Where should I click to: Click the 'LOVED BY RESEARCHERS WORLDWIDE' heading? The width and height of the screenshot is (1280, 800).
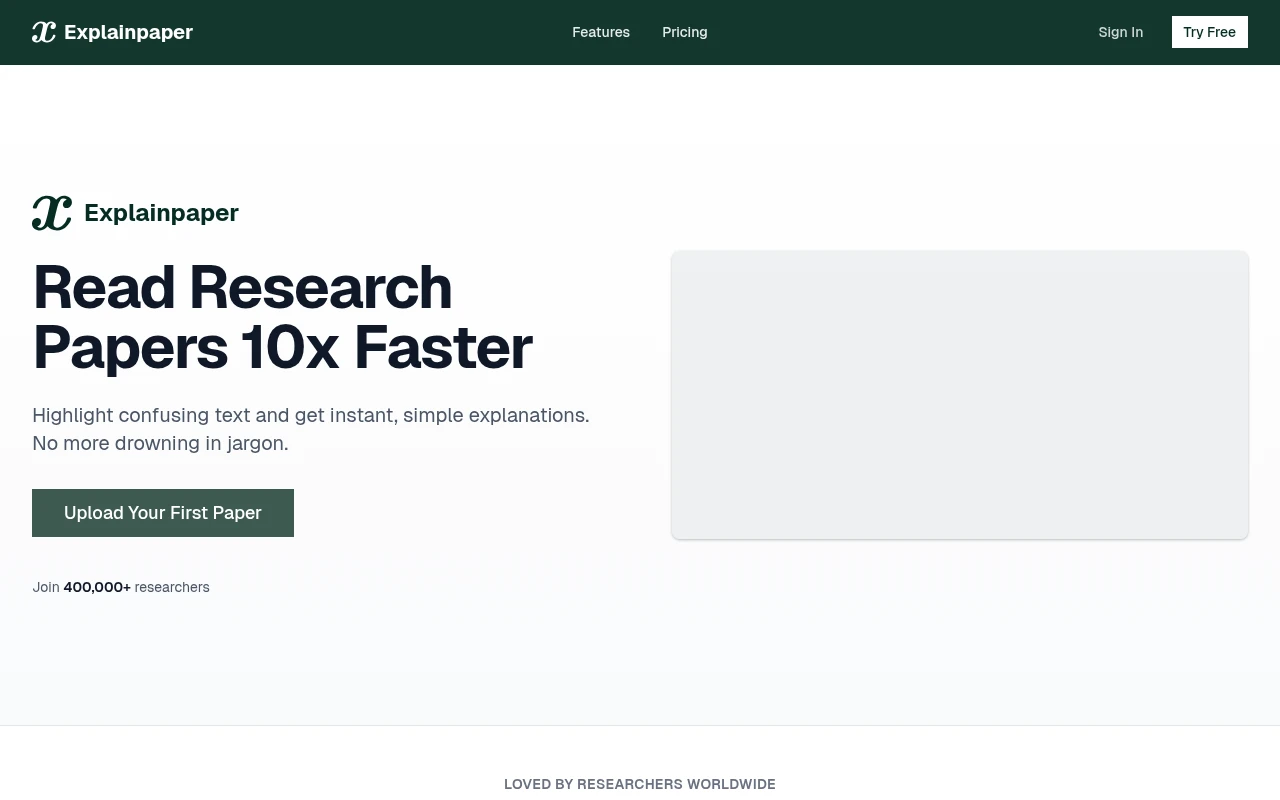[x=639, y=784]
